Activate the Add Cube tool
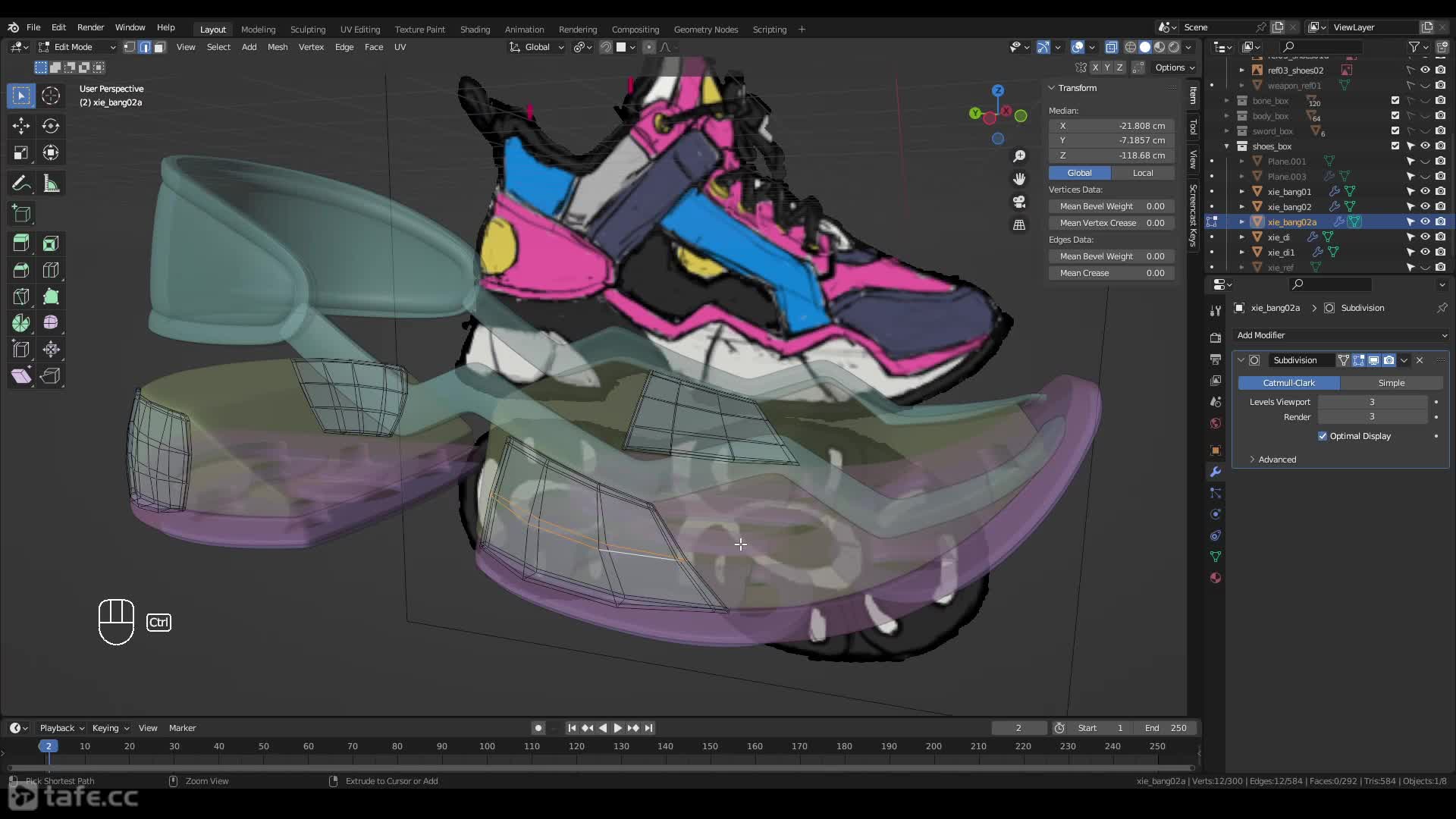This screenshot has height=819, width=1456. click(x=21, y=214)
